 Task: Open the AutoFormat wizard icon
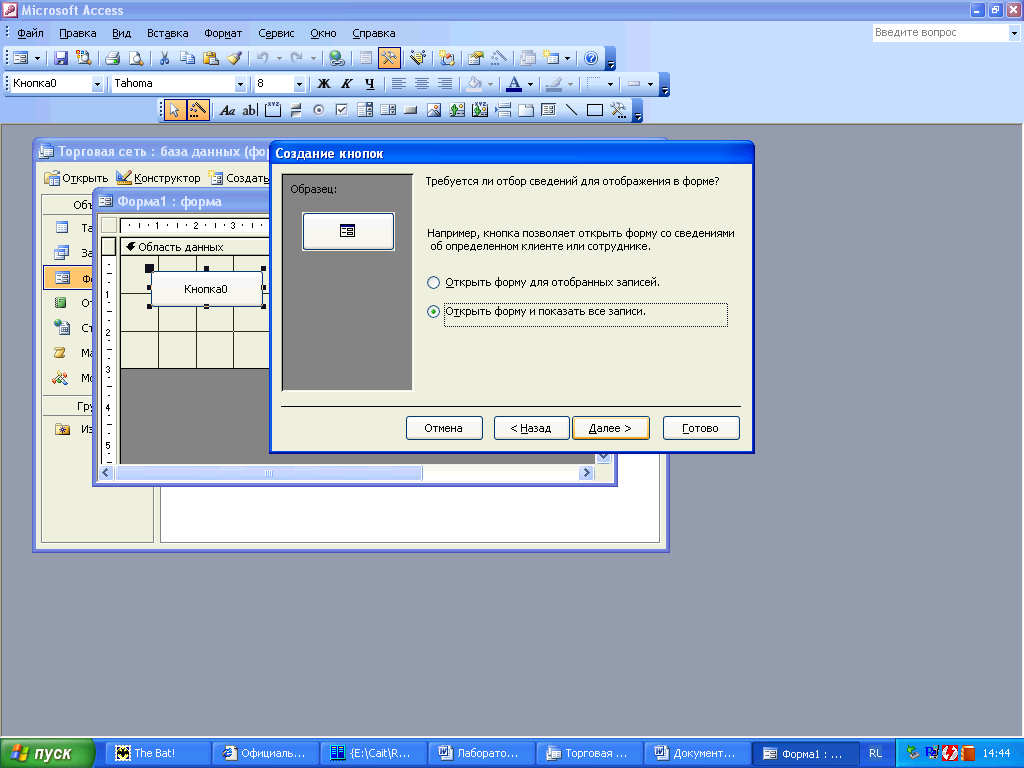[418, 58]
